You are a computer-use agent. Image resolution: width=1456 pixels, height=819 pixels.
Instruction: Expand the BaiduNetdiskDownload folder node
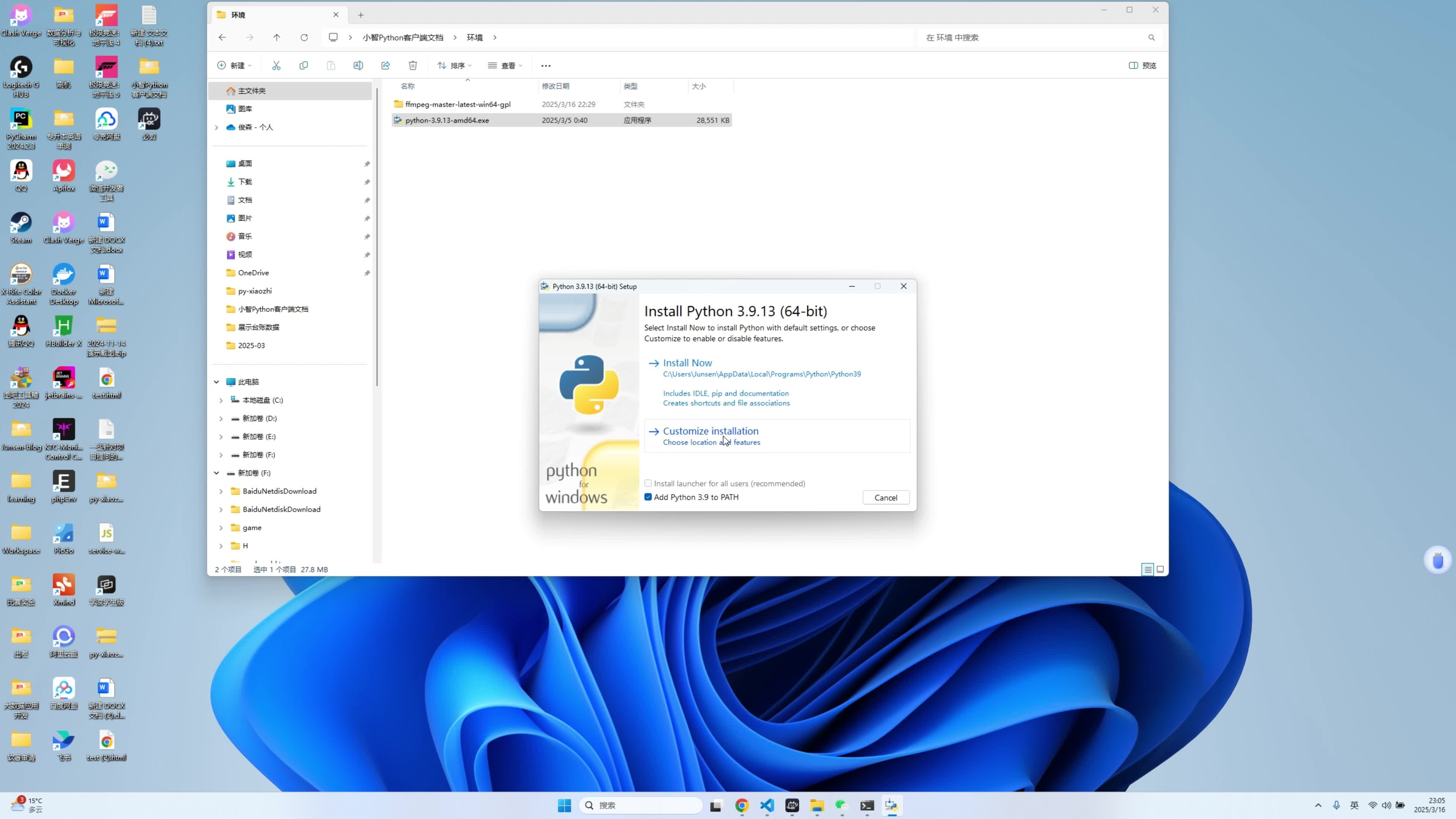pyautogui.click(x=221, y=509)
